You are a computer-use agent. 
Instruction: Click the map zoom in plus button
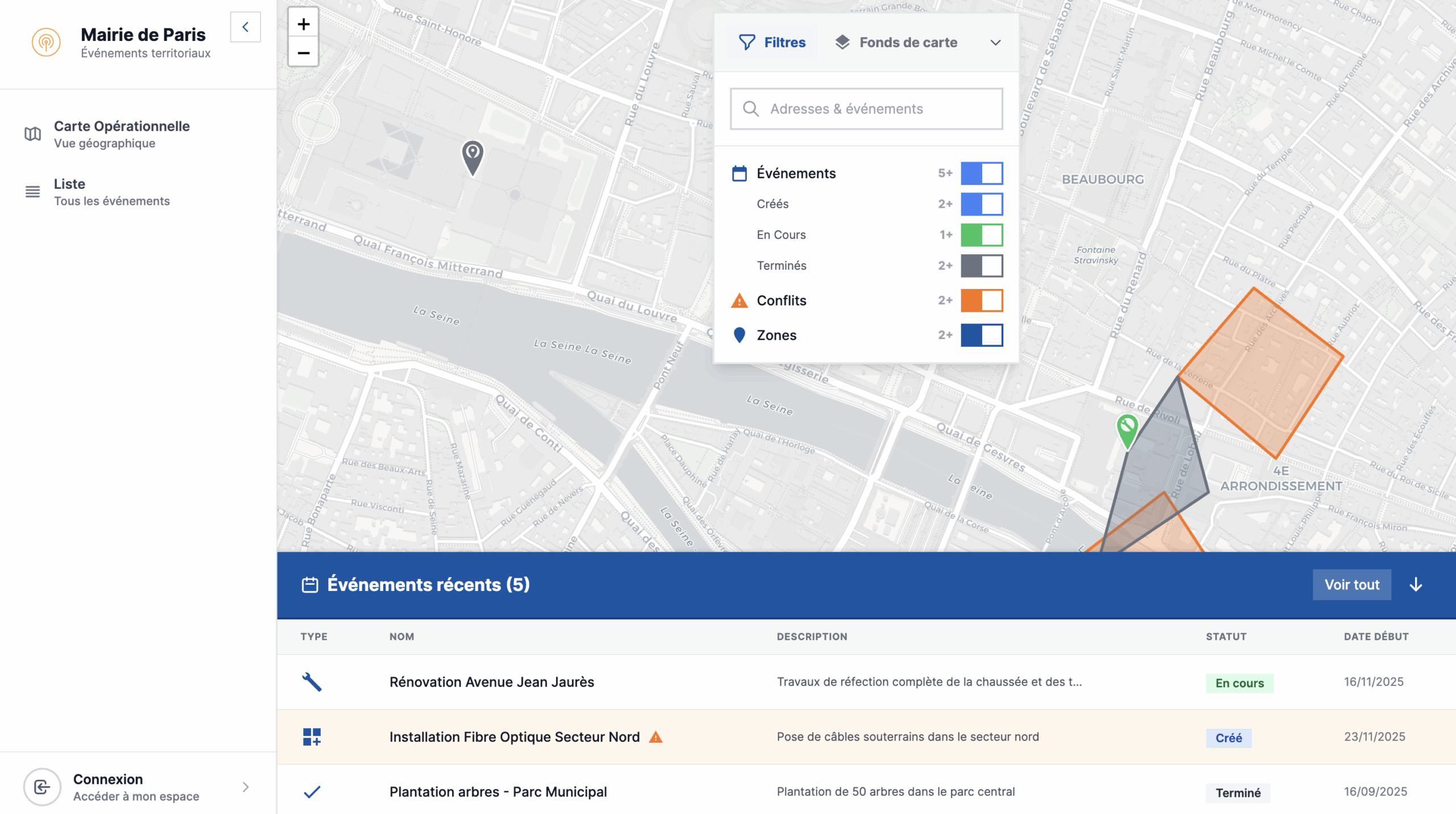[x=303, y=24]
